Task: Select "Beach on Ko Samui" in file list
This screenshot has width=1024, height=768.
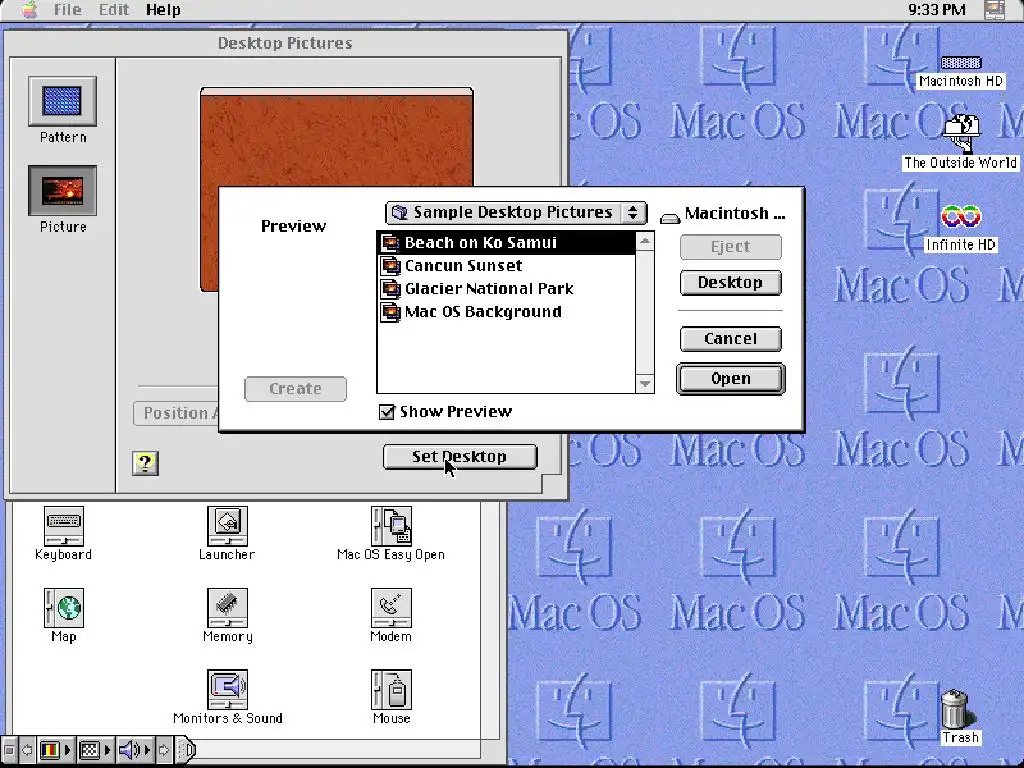Action: pyautogui.click(x=506, y=243)
